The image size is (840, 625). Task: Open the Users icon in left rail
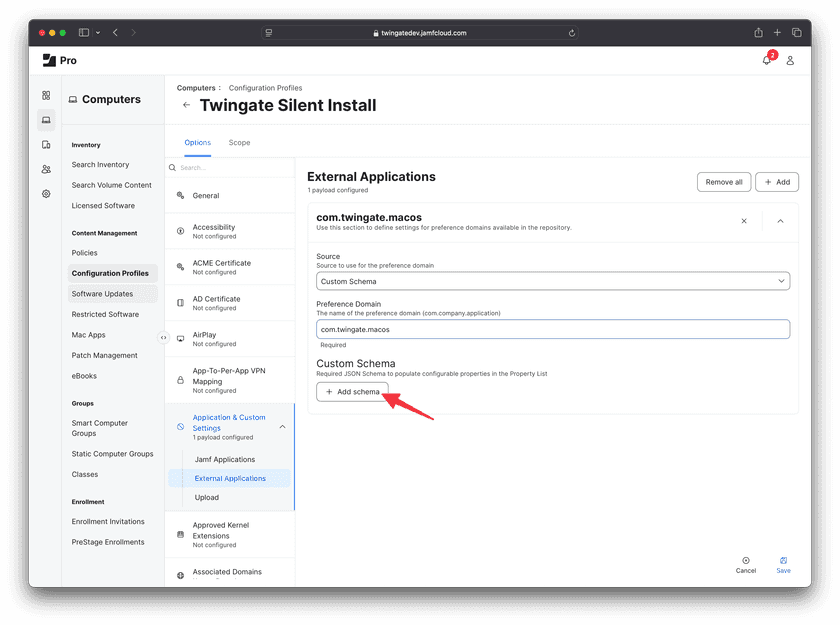coord(46,169)
